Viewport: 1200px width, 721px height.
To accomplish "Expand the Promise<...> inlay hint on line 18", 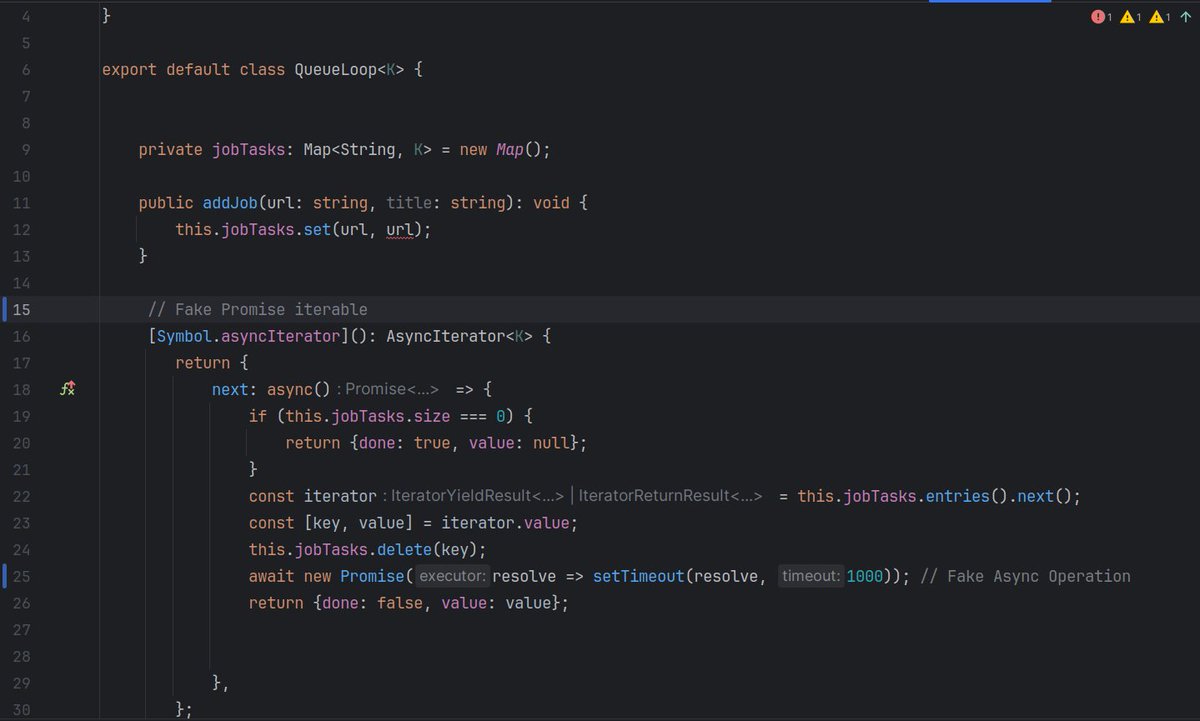I will tap(391, 390).
